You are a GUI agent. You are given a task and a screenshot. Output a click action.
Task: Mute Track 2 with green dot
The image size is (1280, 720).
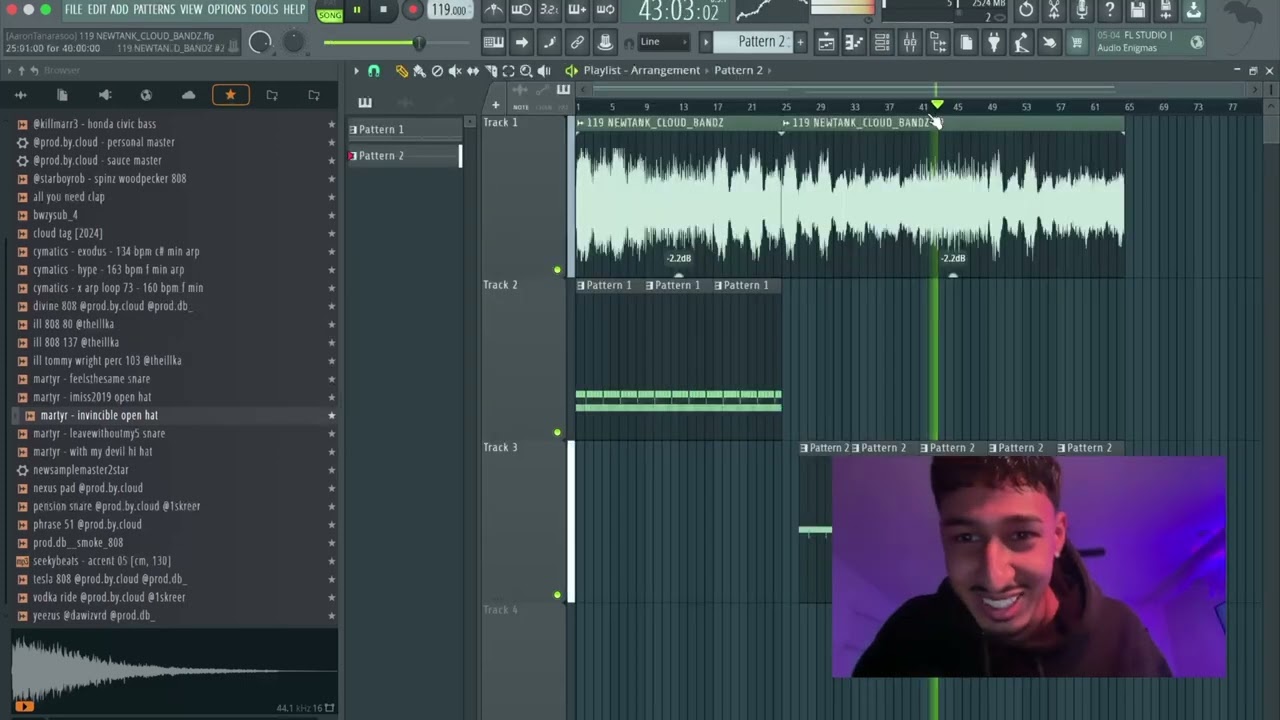(x=558, y=433)
